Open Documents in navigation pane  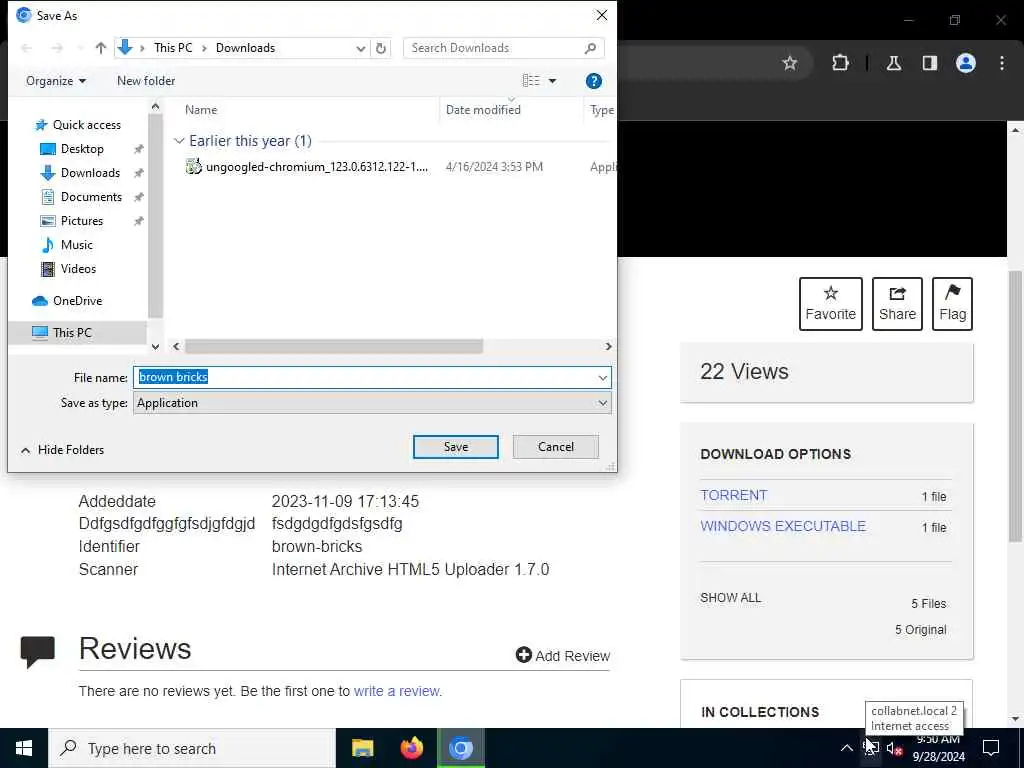pyautogui.click(x=91, y=197)
